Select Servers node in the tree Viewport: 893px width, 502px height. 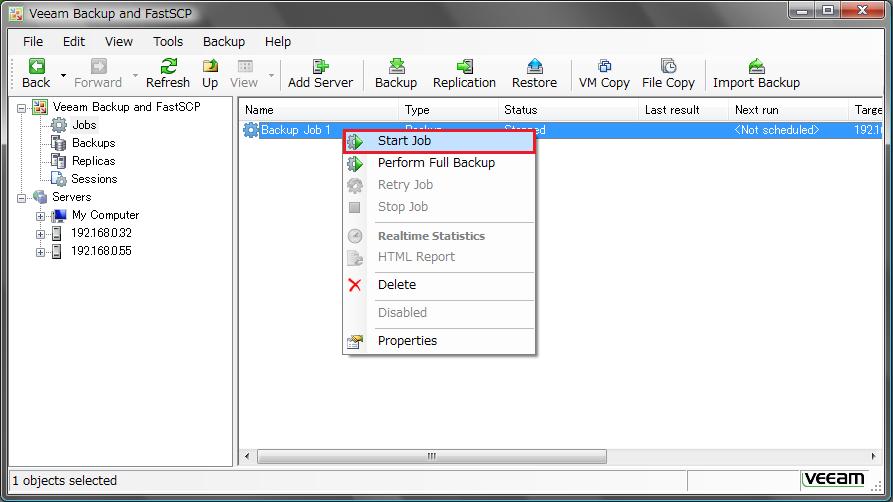click(x=72, y=197)
